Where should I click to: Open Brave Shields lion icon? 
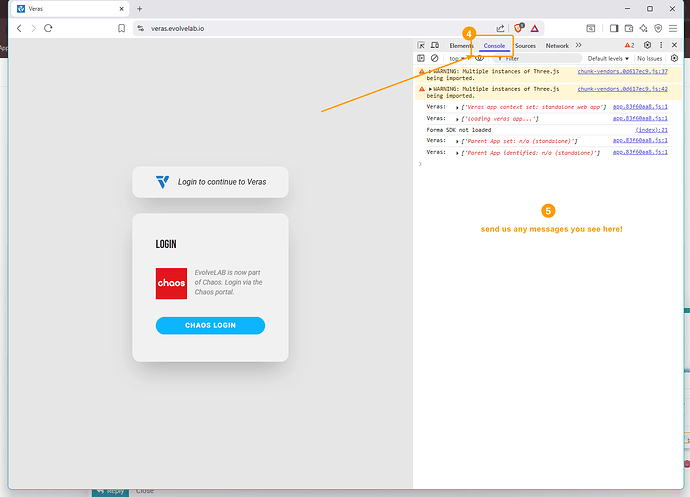(x=519, y=28)
